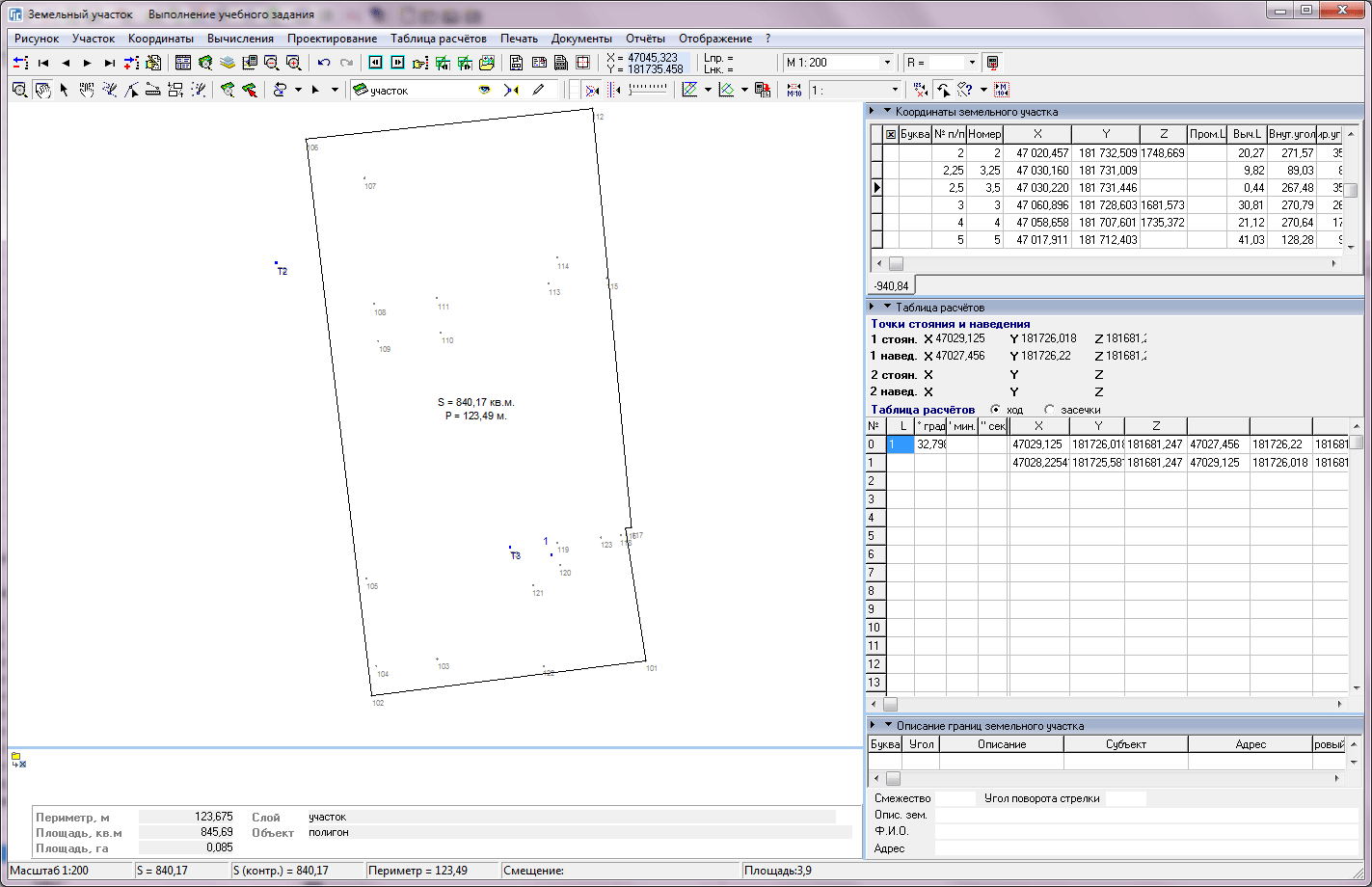Select the arrow pointer tool
The image size is (1372, 887).
(x=65, y=90)
